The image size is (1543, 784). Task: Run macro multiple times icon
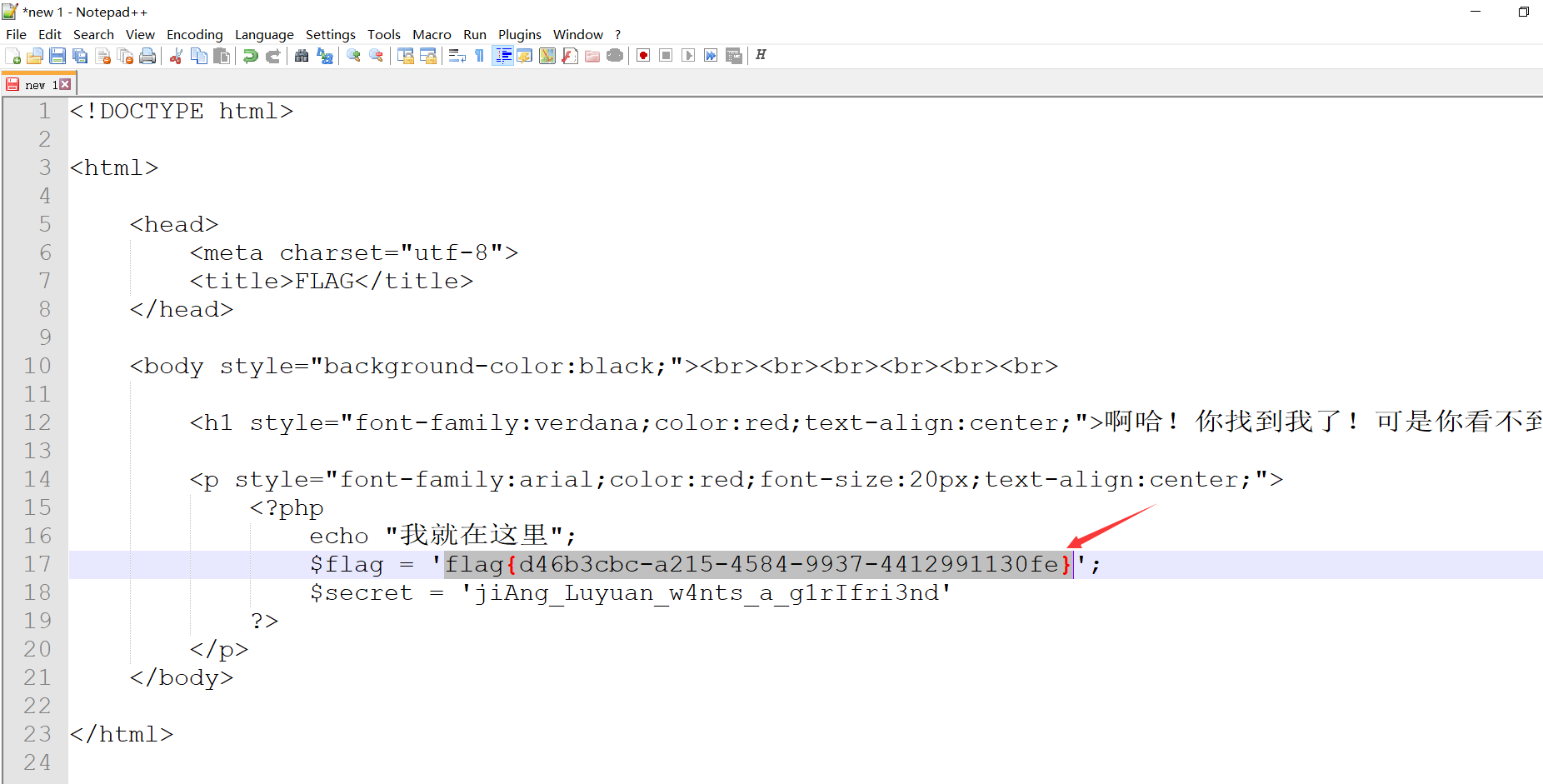pos(711,56)
